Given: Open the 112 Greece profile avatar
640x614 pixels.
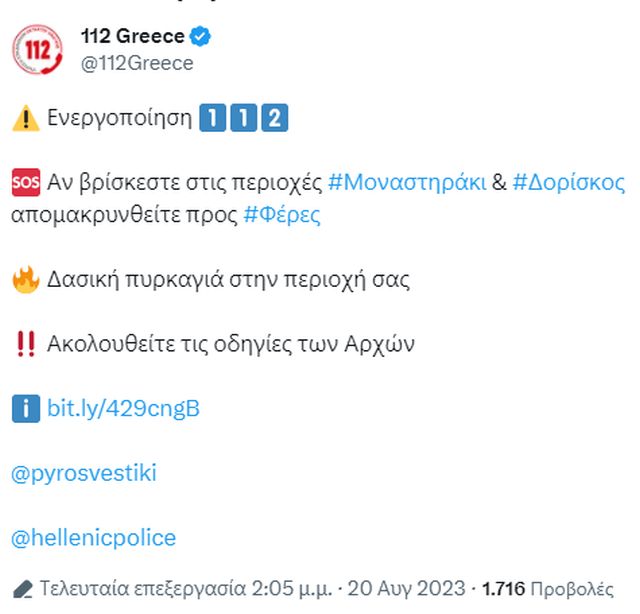Looking at the screenshot, I should 37,48.
